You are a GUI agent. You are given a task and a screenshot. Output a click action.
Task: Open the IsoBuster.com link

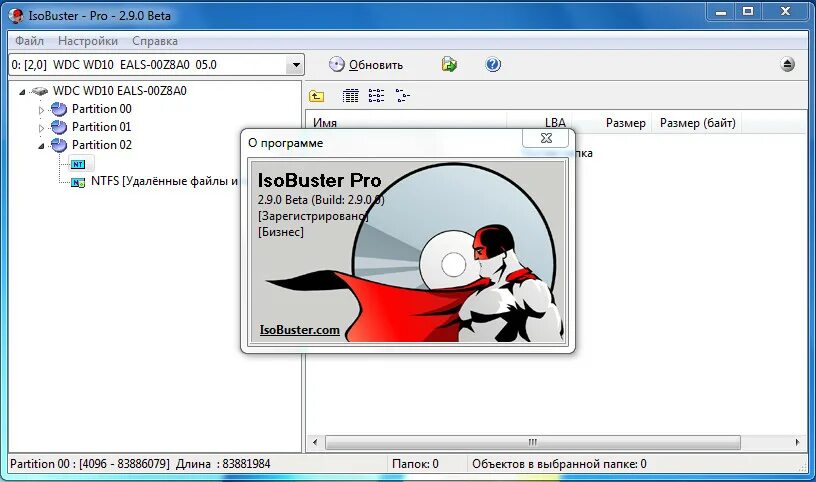tap(299, 329)
